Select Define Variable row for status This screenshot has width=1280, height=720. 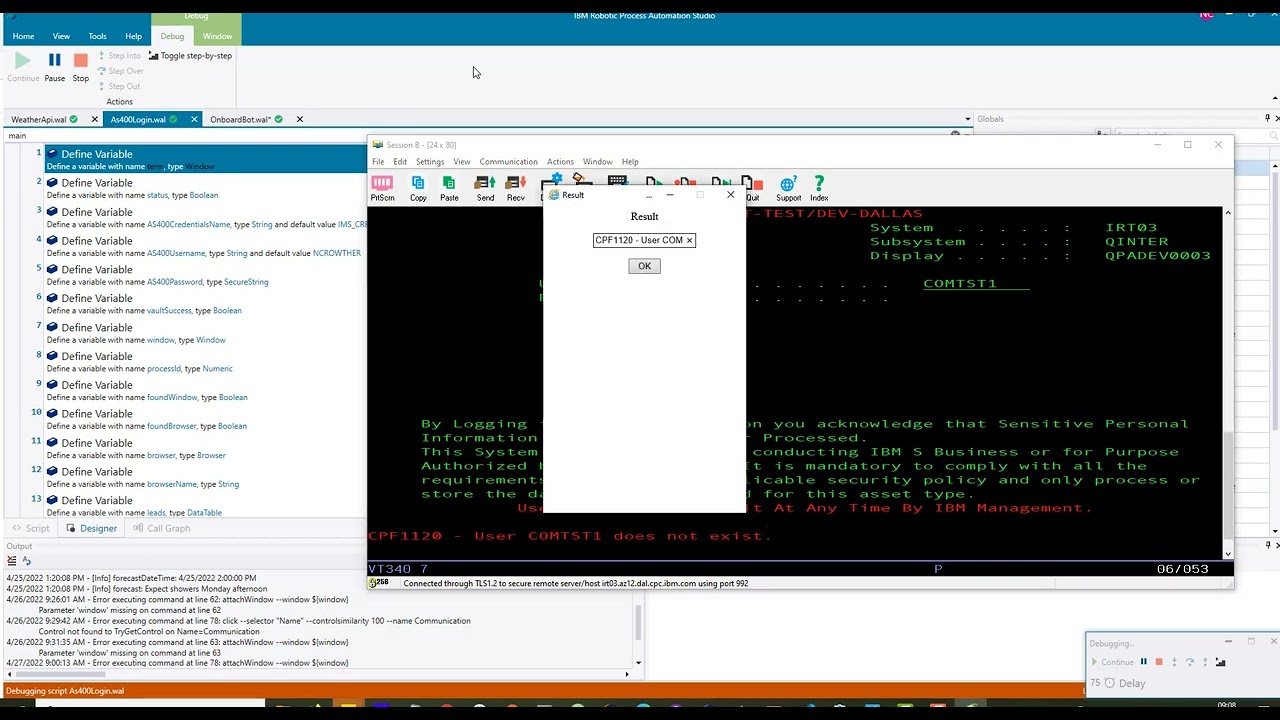pos(205,188)
